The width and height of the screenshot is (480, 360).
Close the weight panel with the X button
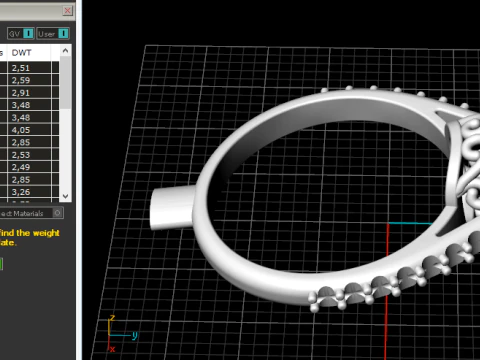(x=67, y=11)
